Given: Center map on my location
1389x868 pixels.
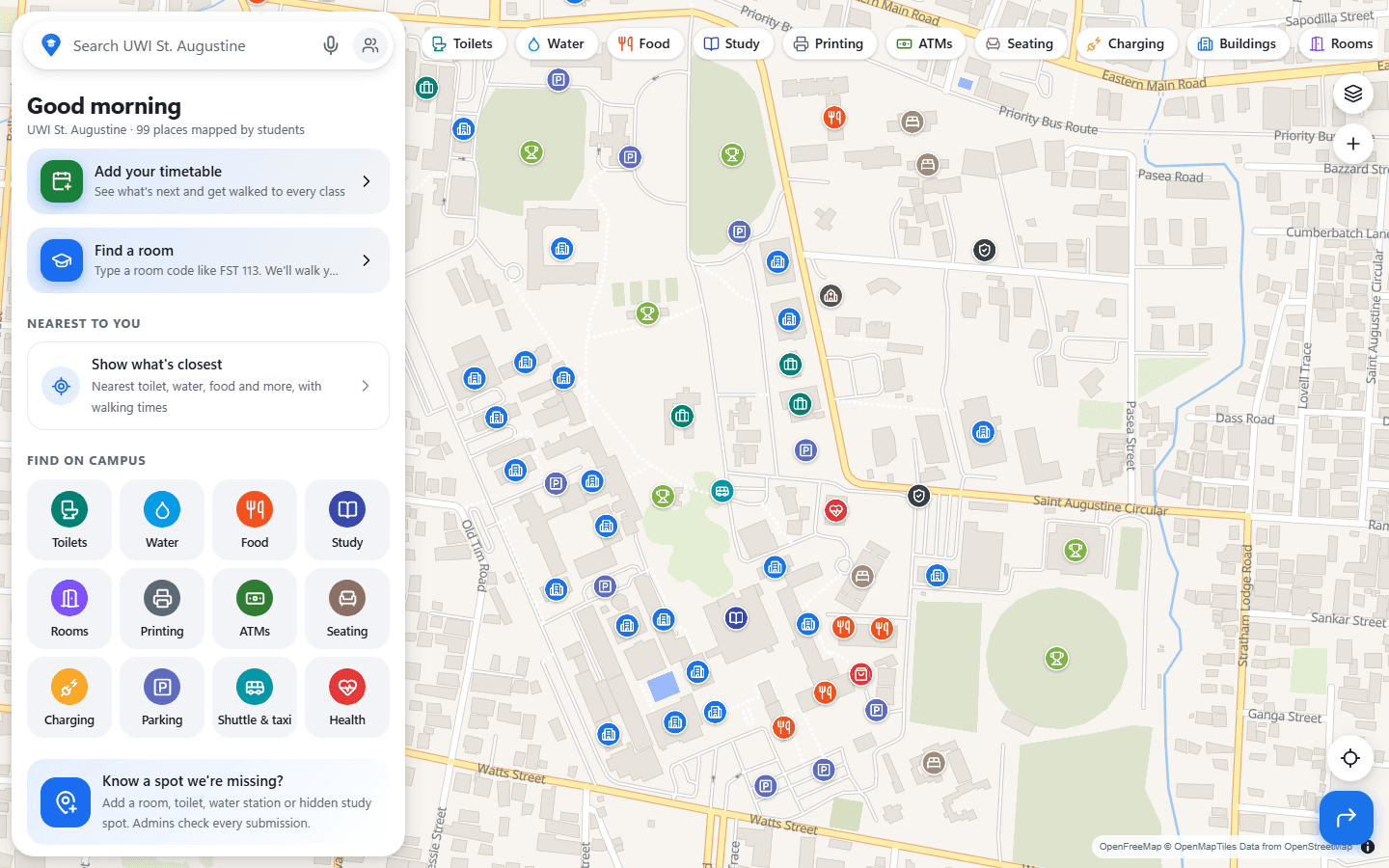Looking at the screenshot, I should 1350,758.
